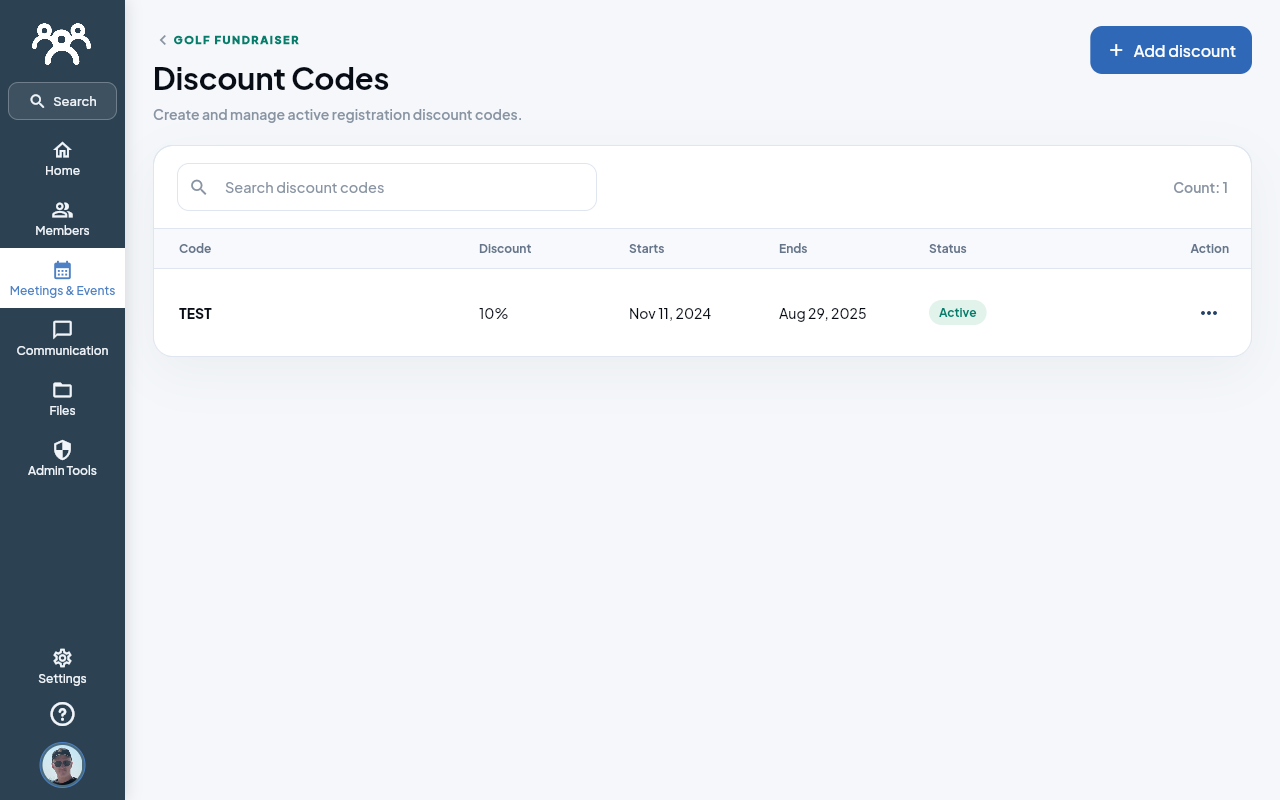The width and height of the screenshot is (1280, 800).
Task: Go back to Golf Fundraiser
Action: 229,40
